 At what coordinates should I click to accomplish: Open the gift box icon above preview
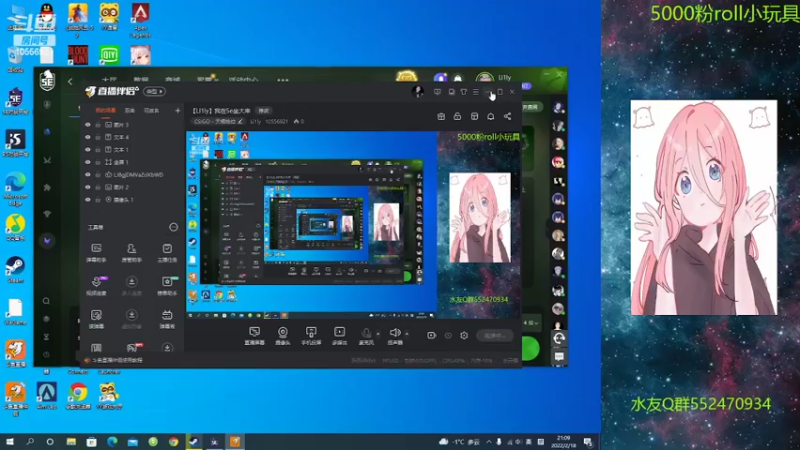pos(441,116)
